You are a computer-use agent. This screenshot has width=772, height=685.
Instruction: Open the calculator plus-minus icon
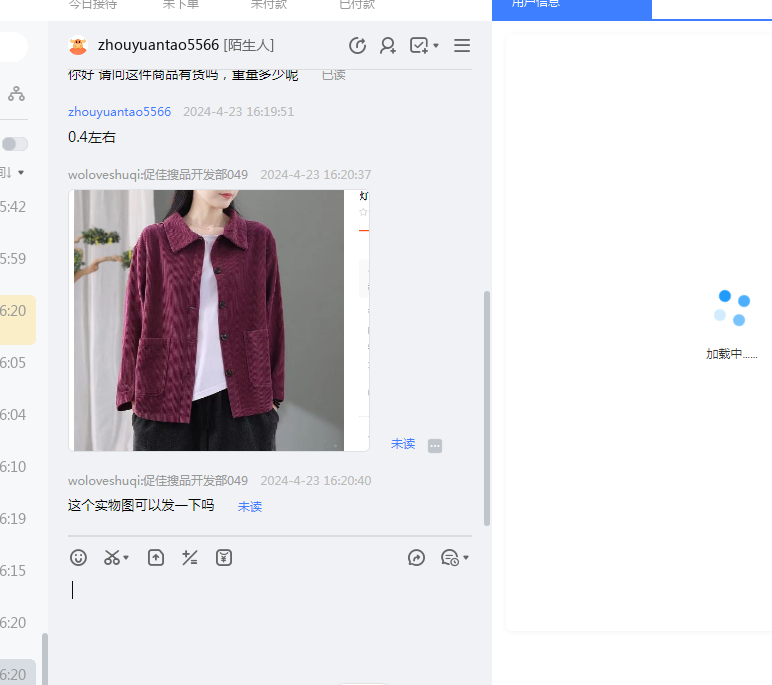[x=190, y=558]
